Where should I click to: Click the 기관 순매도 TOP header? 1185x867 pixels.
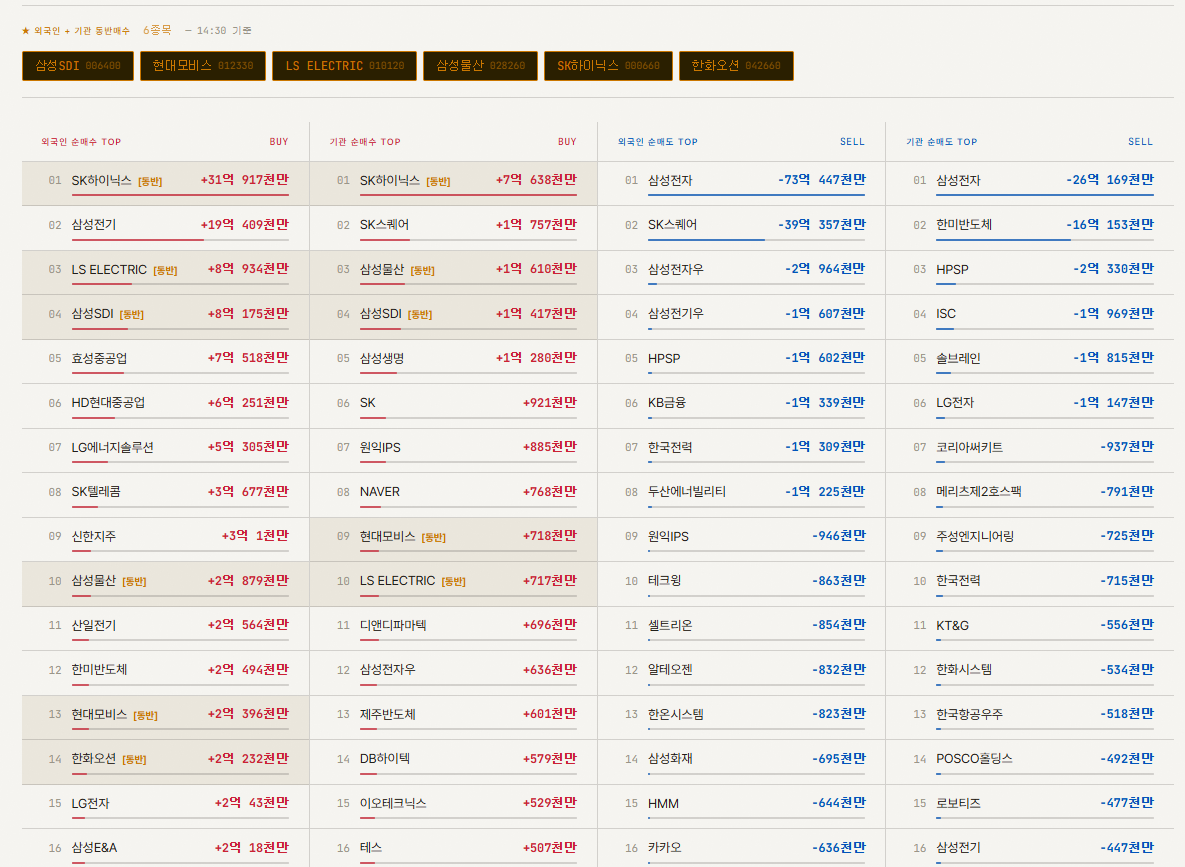click(942, 142)
